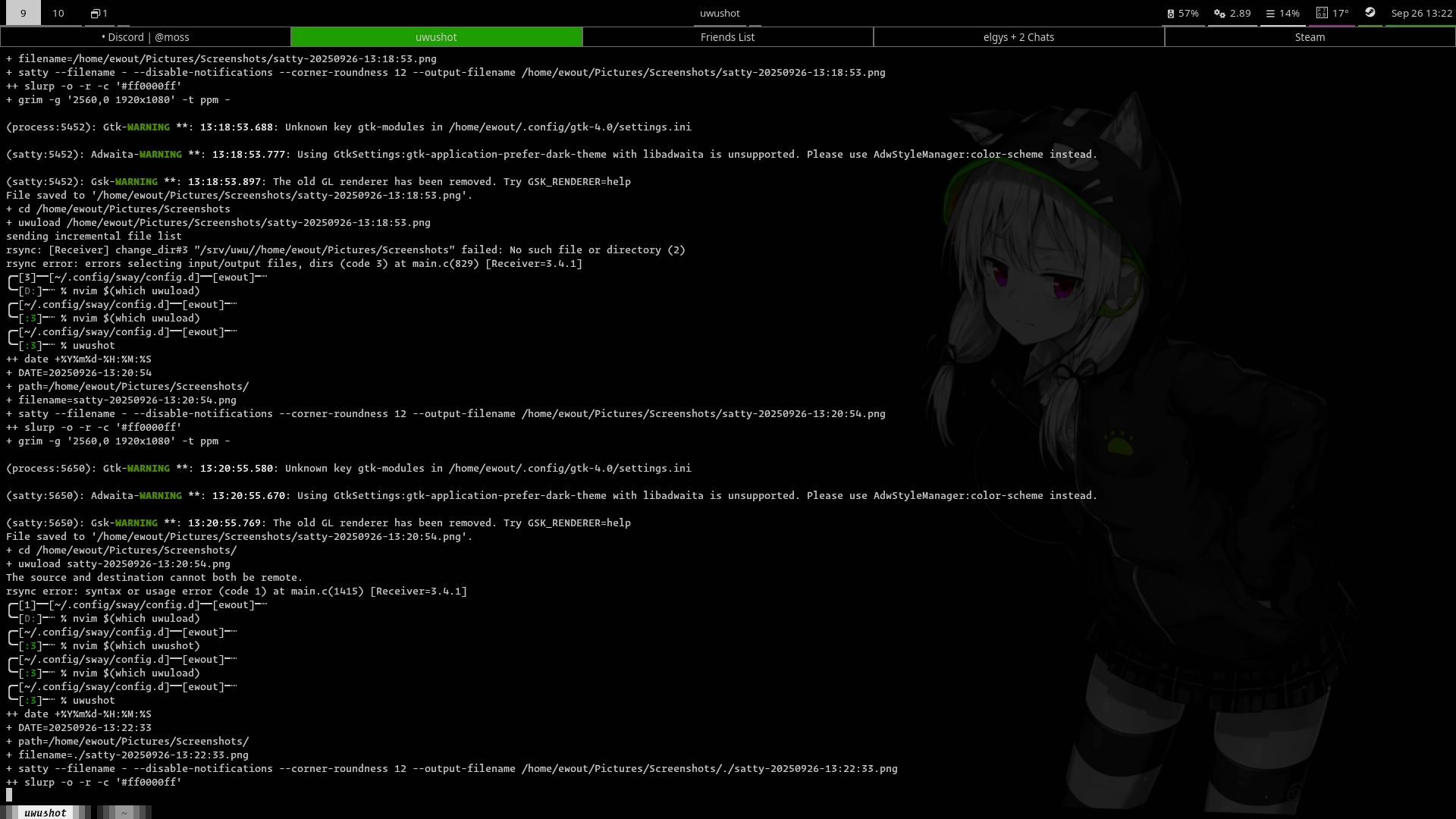The width and height of the screenshot is (1456, 819).
Task: Switch to the ~ terminal tab
Action: [124, 813]
